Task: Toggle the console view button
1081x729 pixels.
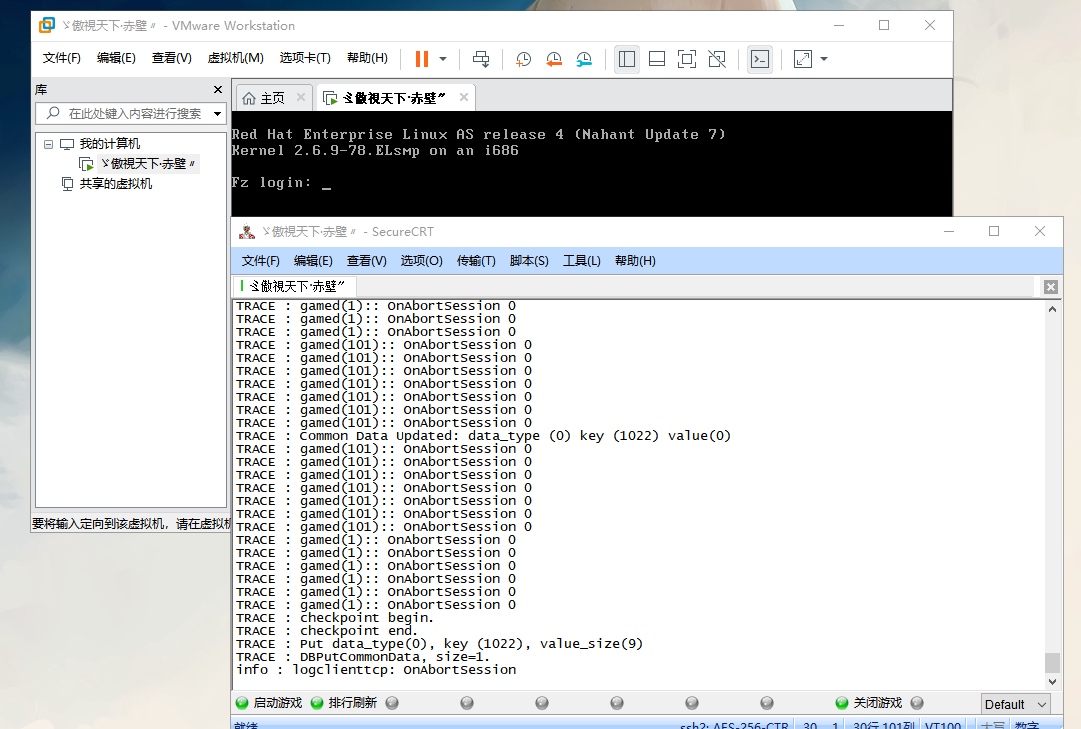Action: pos(760,59)
